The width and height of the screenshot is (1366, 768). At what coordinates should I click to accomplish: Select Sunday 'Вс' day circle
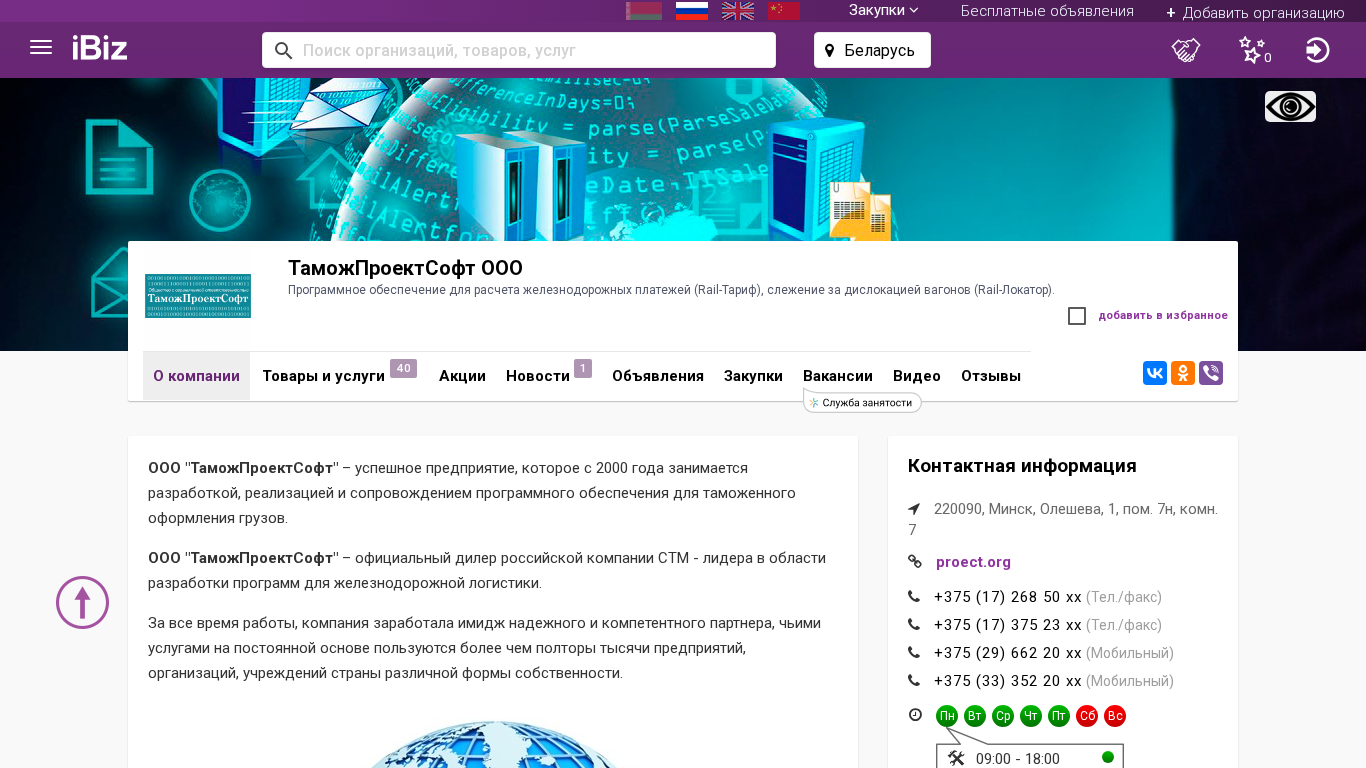click(1115, 716)
